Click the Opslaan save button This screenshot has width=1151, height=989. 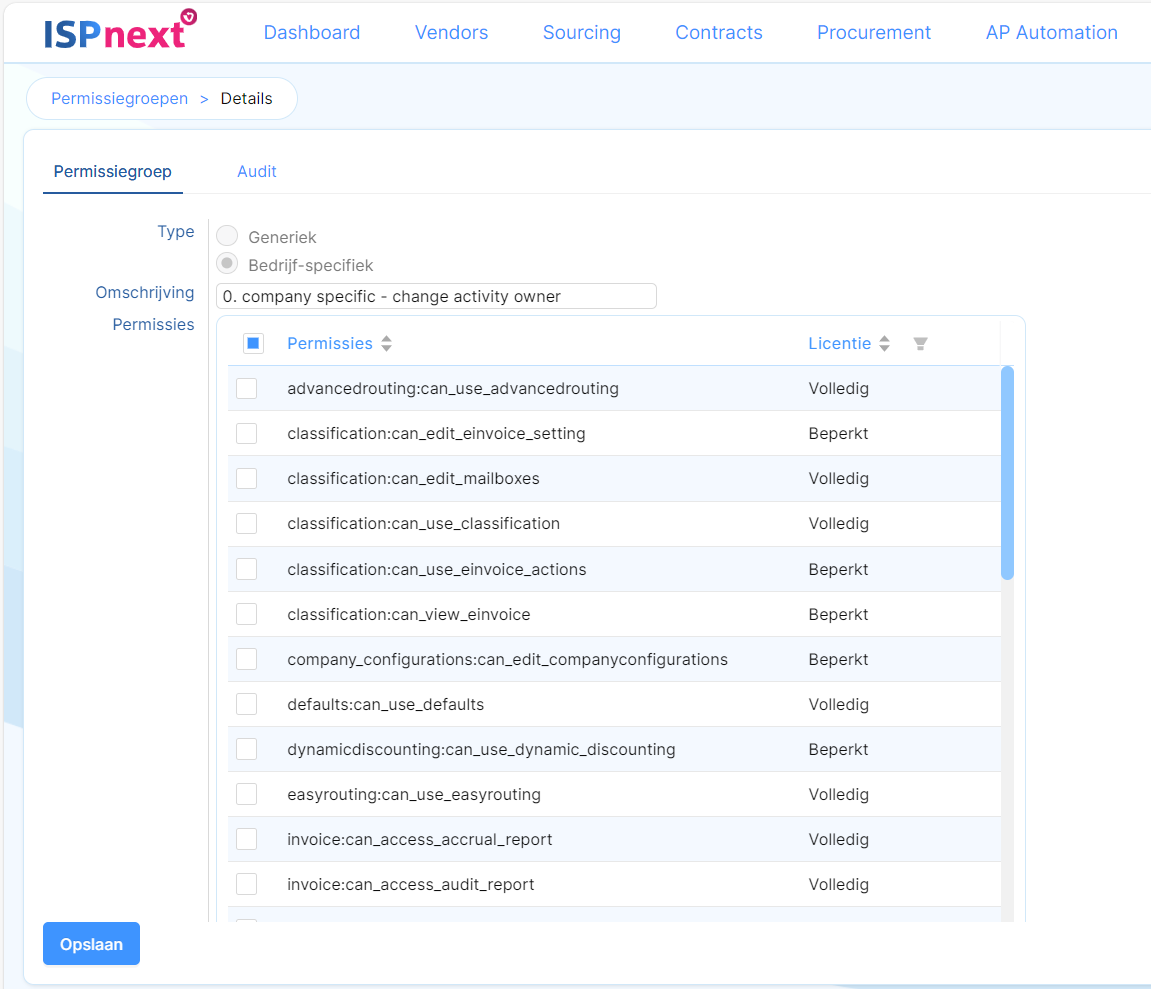(91, 943)
